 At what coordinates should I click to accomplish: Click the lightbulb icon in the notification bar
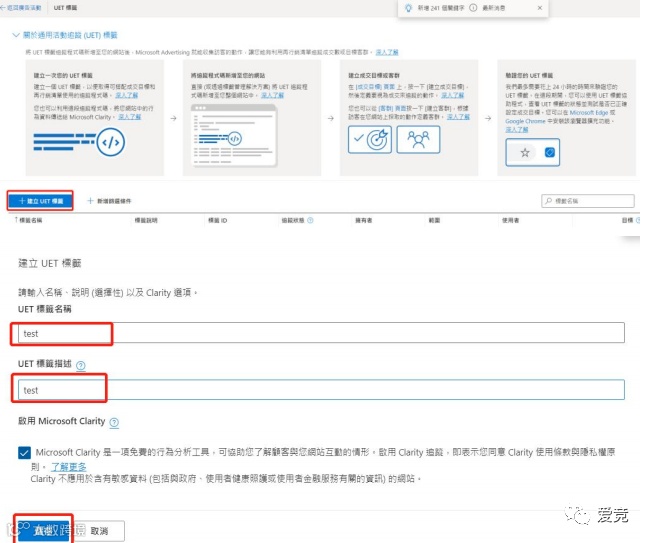pos(408,8)
